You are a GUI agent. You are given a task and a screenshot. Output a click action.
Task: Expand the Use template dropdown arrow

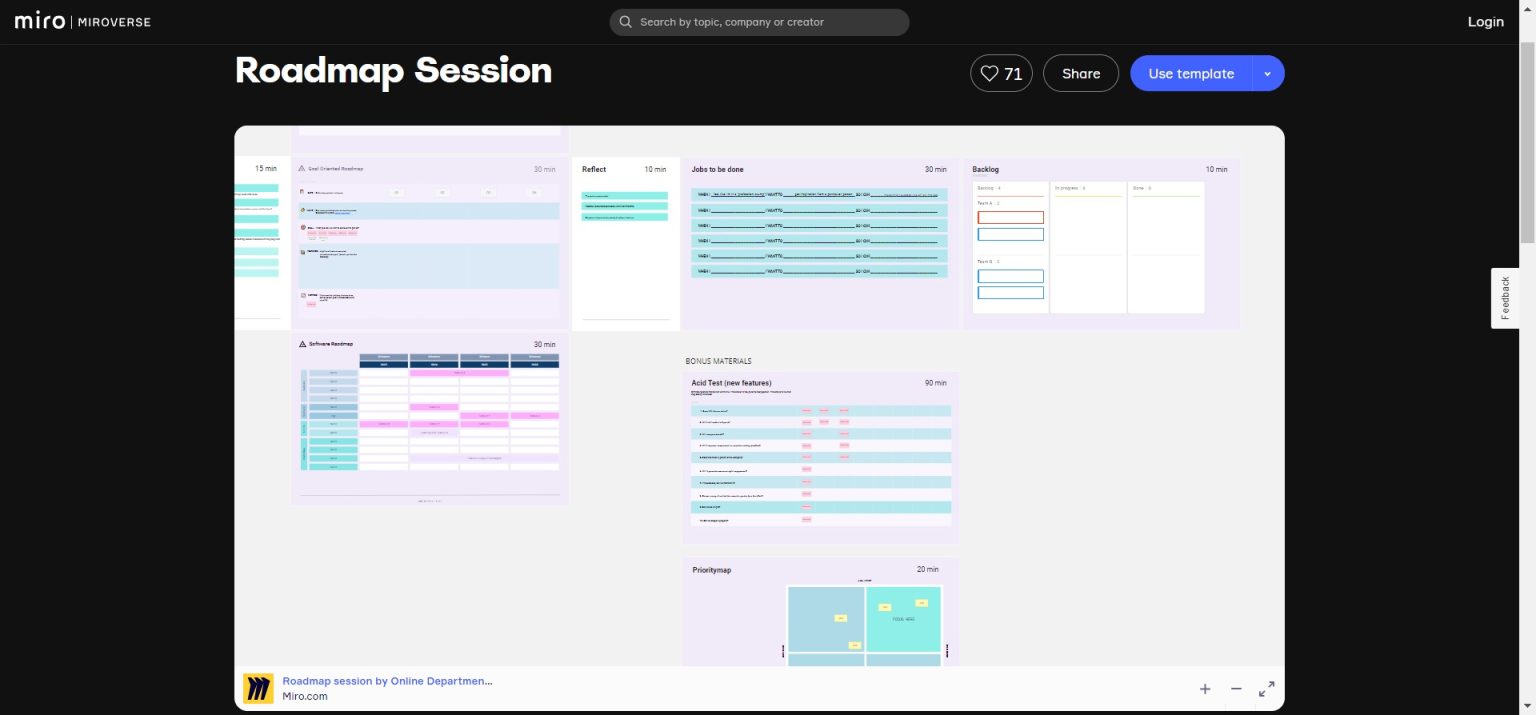(x=1268, y=73)
